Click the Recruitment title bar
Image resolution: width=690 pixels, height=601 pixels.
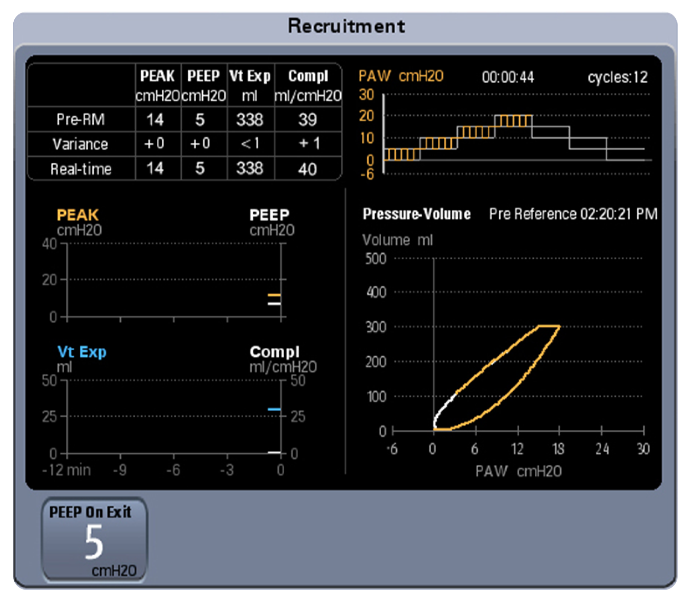346,26
